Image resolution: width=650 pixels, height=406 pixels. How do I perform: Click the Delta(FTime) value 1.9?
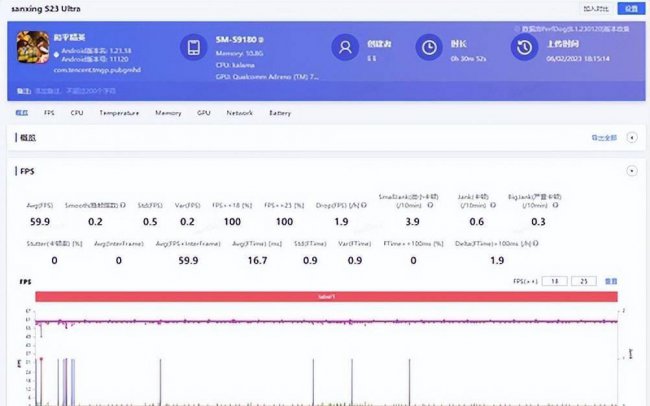pos(497,260)
